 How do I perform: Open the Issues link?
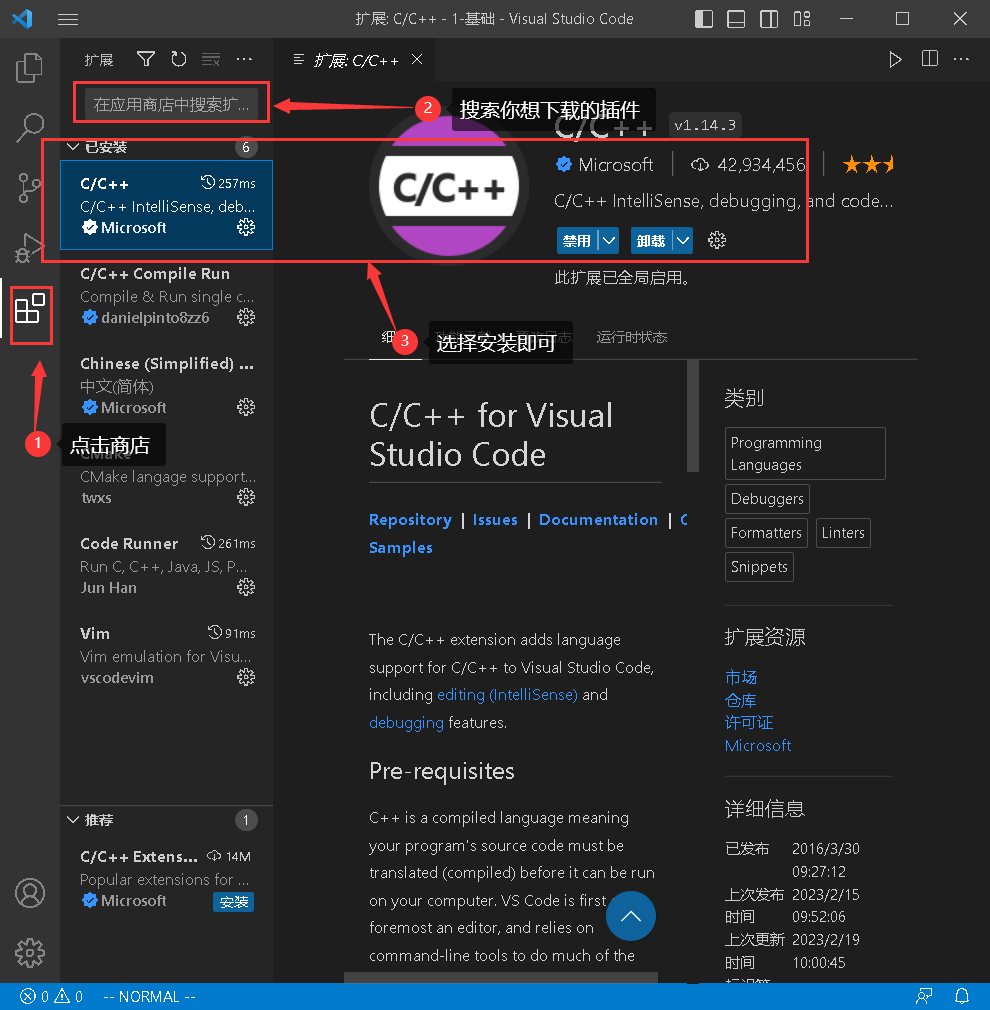tap(495, 520)
